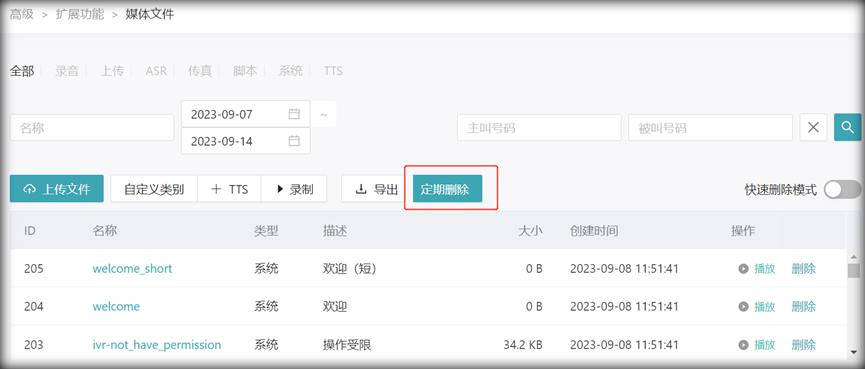Image resolution: width=865 pixels, height=369 pixels.
Task: Click 播放 link in welcome_short row
Action: point(765,269)
